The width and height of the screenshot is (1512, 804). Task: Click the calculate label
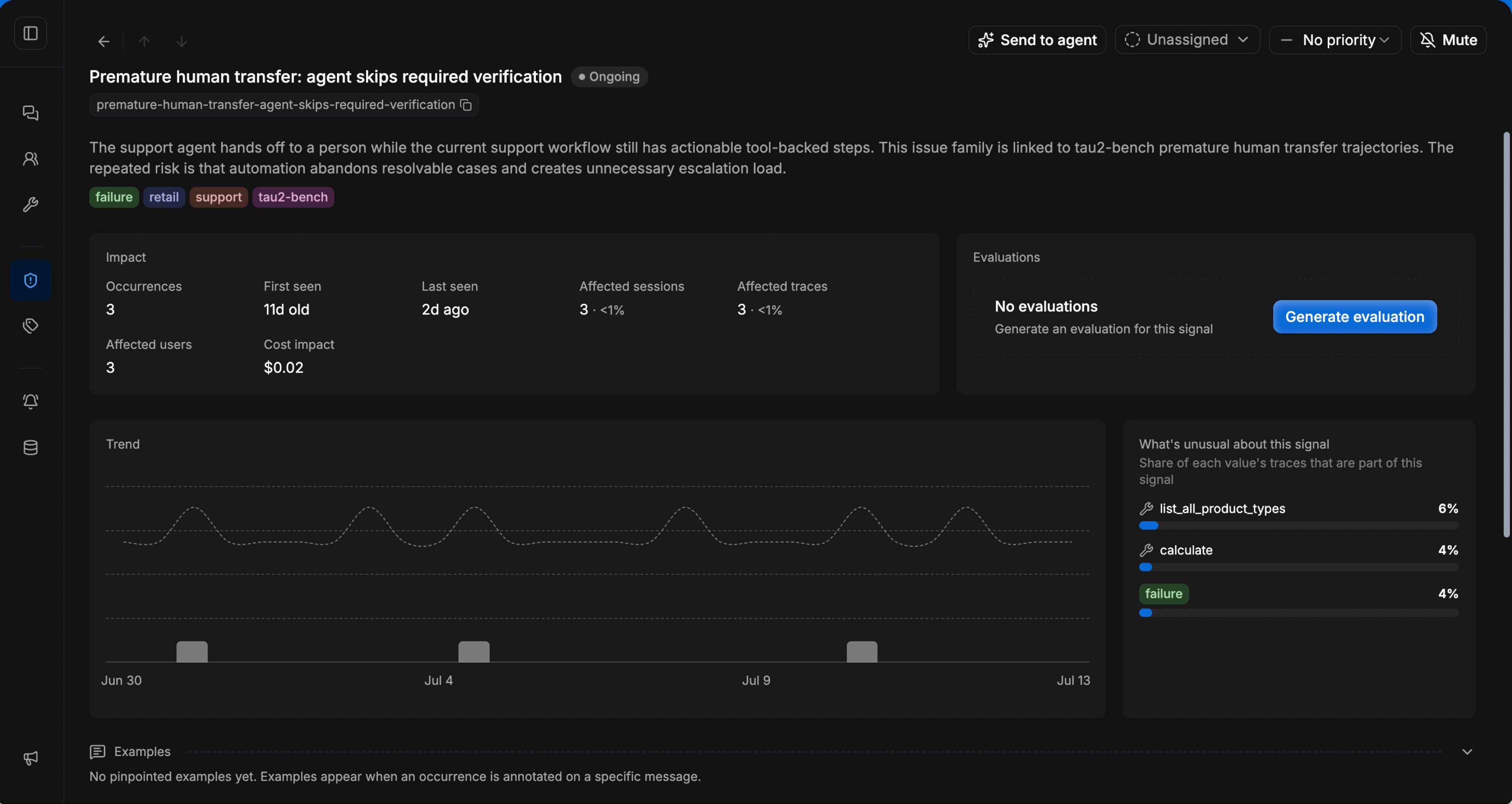coord(1186,550)
